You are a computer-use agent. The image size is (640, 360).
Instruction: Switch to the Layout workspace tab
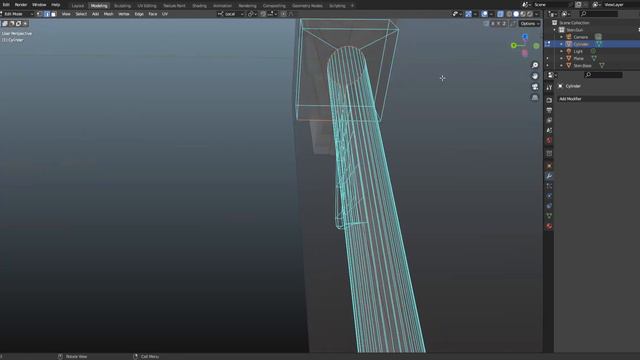point(78,6)
